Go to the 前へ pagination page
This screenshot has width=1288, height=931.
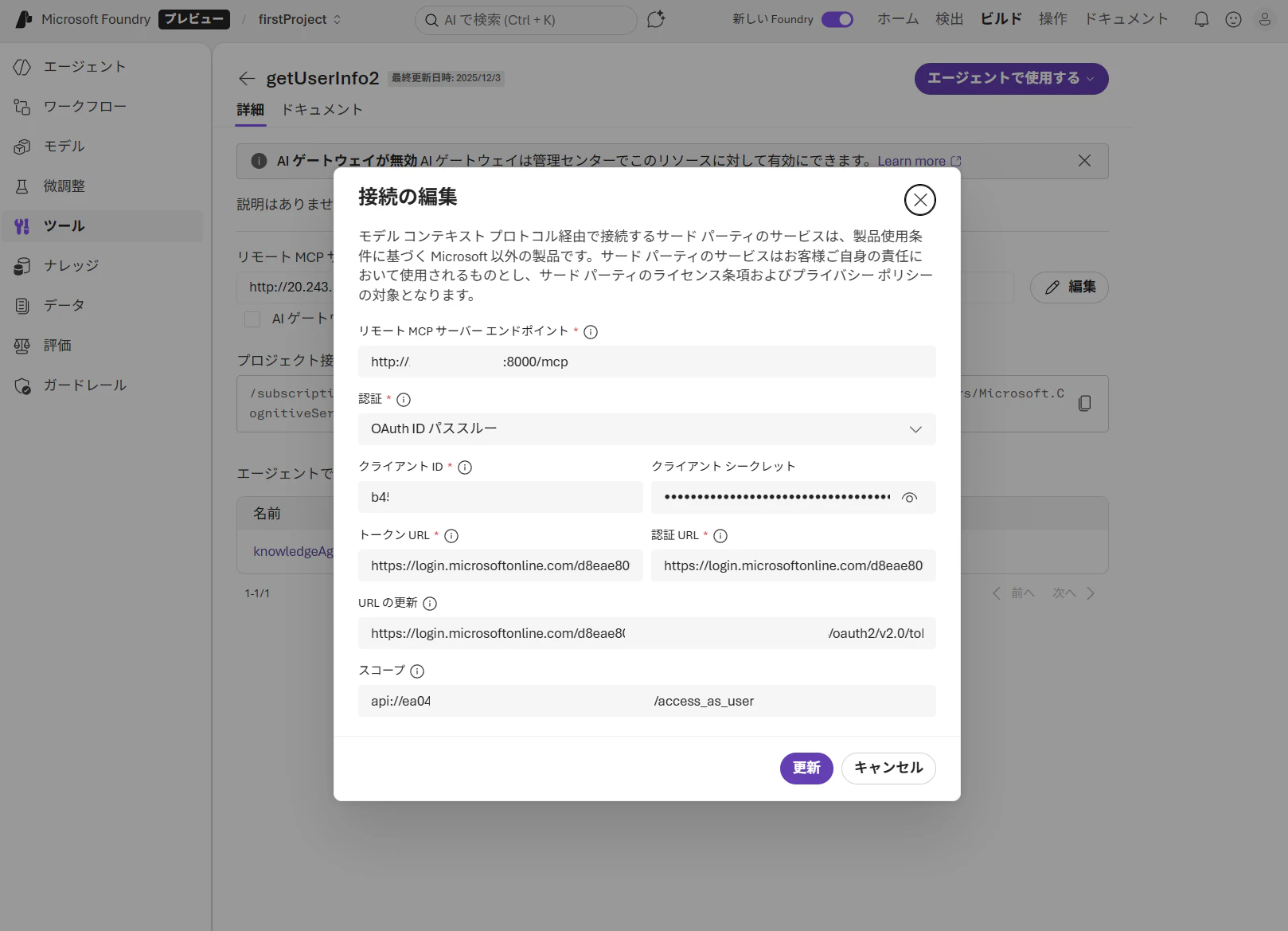[x=1013, y=593]
